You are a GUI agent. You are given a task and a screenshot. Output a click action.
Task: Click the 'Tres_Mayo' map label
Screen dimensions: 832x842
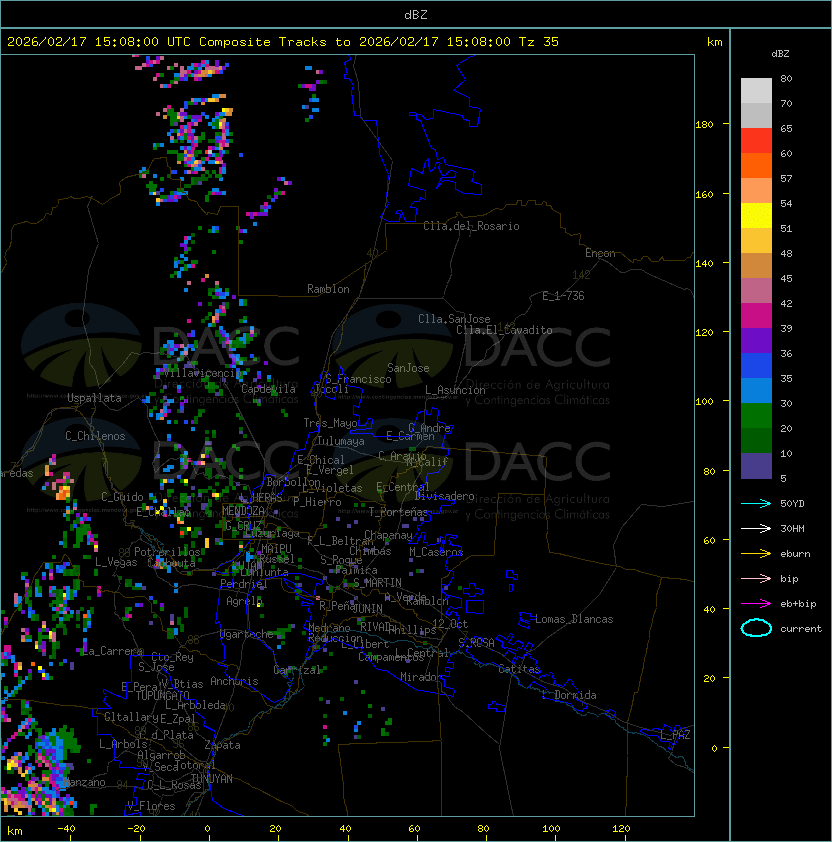[x=330, y=423]
